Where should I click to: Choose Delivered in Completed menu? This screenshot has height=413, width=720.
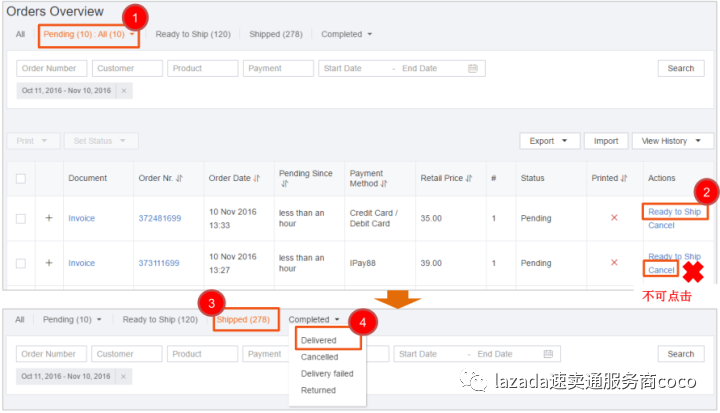tap(319, 340)
